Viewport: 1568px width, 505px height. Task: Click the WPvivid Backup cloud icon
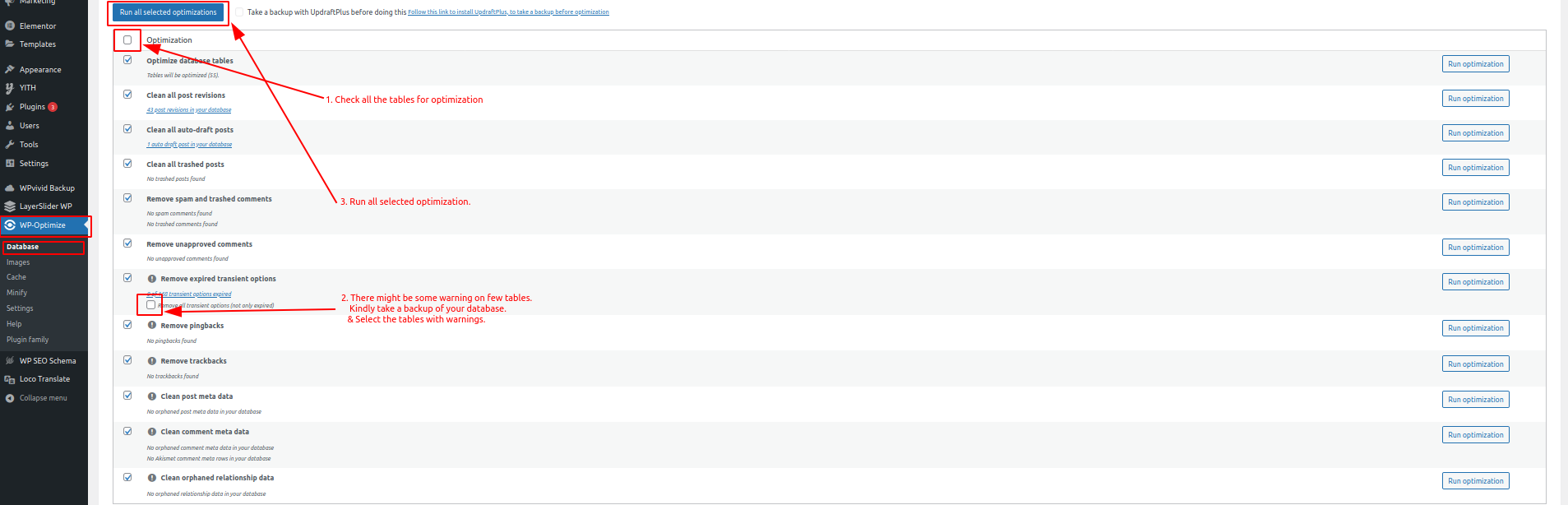[10, 188]
